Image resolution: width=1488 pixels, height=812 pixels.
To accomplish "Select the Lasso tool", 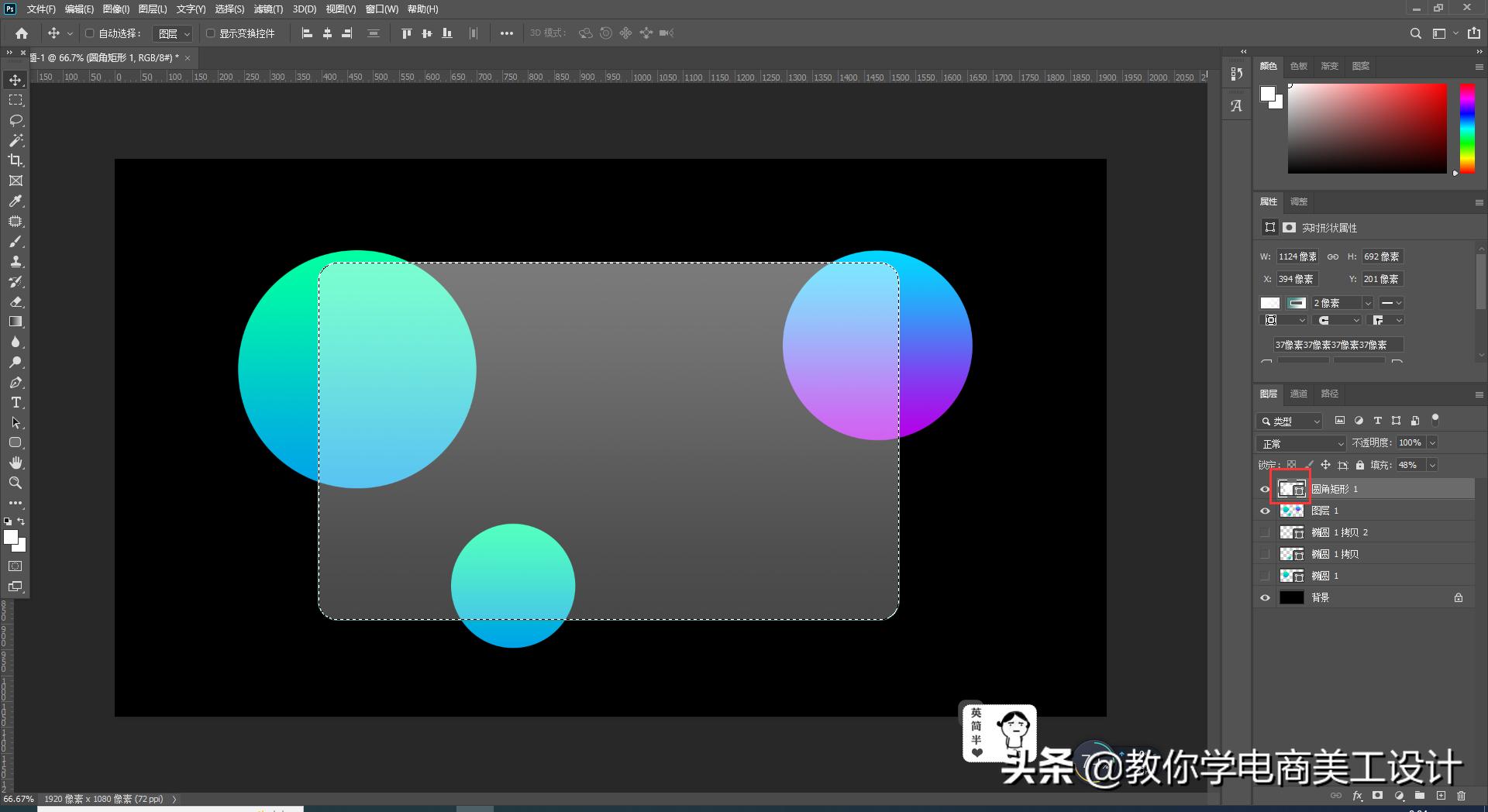I will point(15,120).
